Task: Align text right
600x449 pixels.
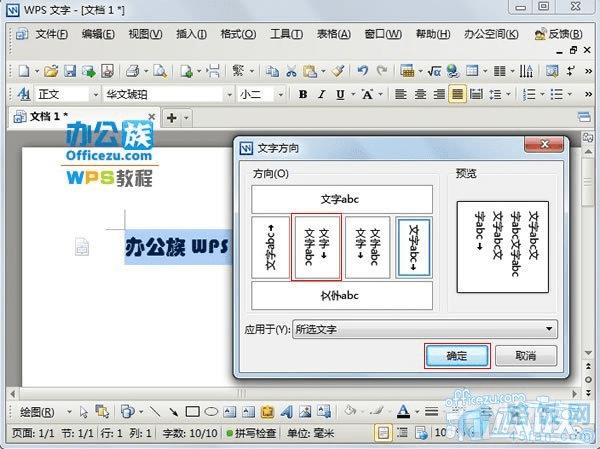Action: (x=439, y=94)
